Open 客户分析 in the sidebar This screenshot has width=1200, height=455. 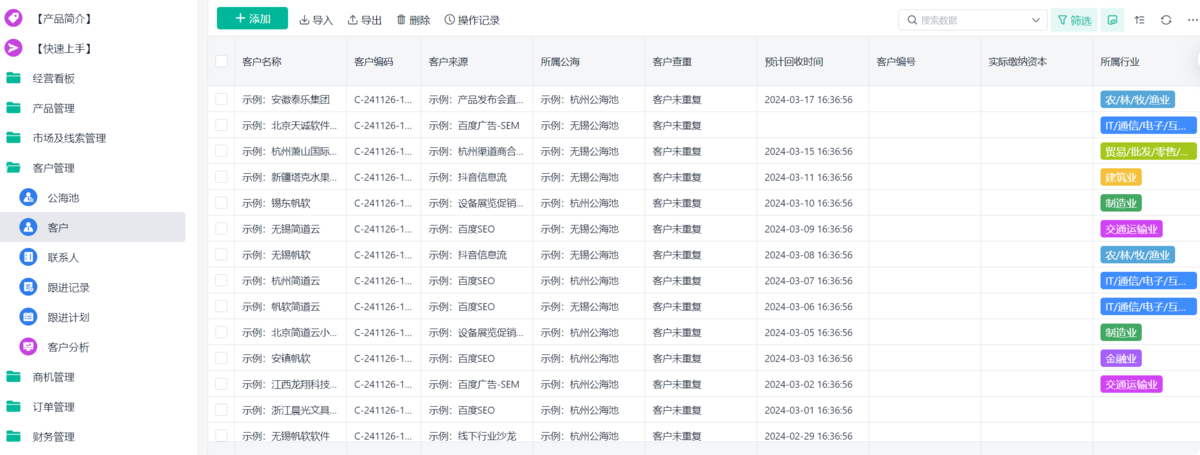(x=93, y=347)
